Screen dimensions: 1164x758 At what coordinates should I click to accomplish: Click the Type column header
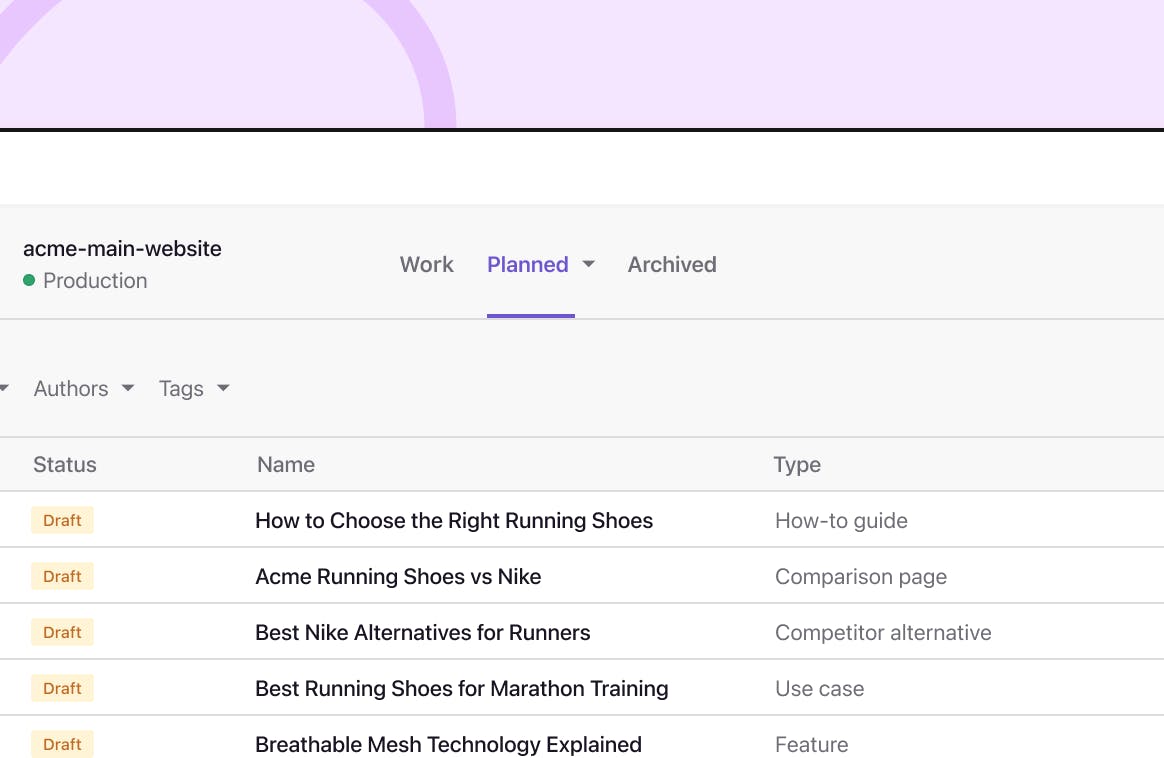click(797, 464)
